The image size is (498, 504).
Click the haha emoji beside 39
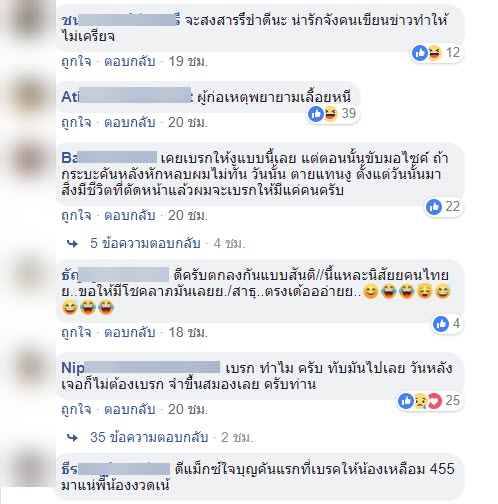[330, 114]
